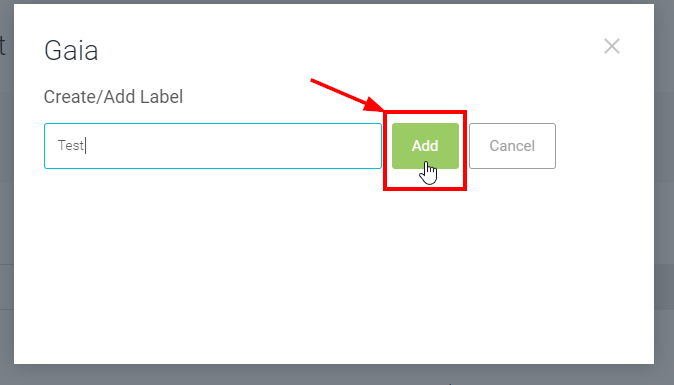The image size is (674, 385).
Task: Cancel the label creation
Action: pyautogui.click(x=512, y=146)
